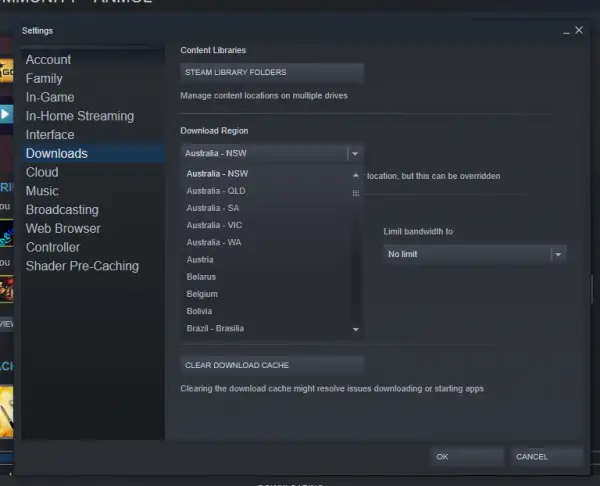Click region list scroll down arrow
The image size is (600, 486).
click(x=356, y=329)
